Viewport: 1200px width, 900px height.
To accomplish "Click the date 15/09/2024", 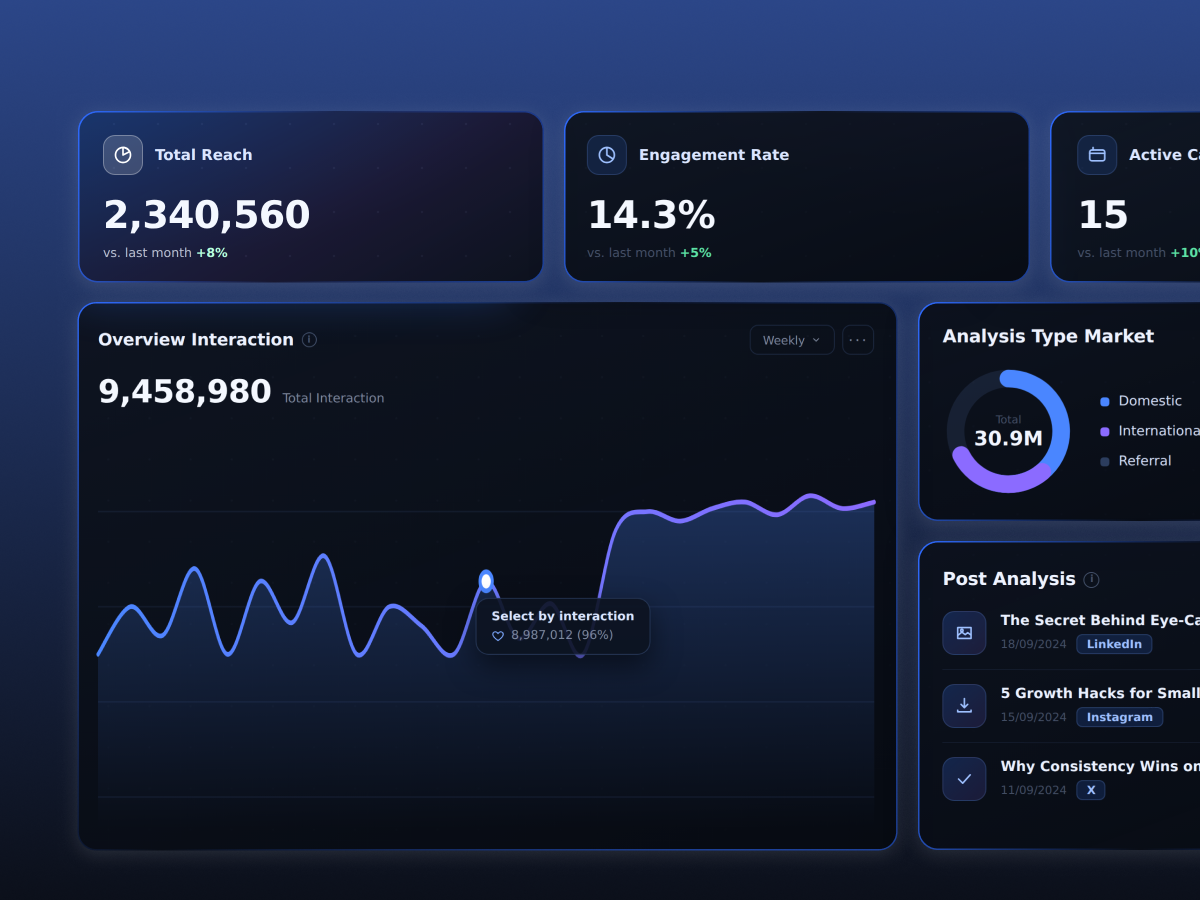I will click(1034, 717).
